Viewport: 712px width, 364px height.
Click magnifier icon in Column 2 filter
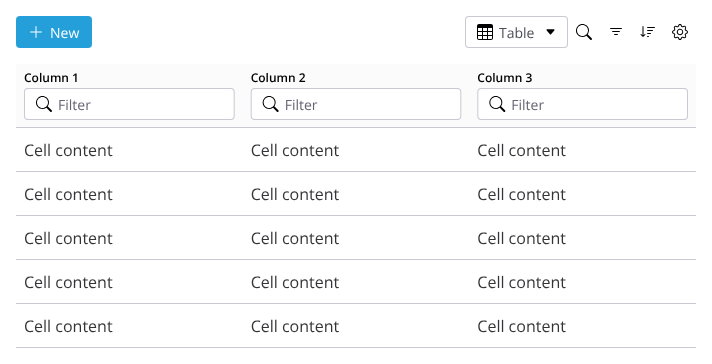[x=270, y=104]
